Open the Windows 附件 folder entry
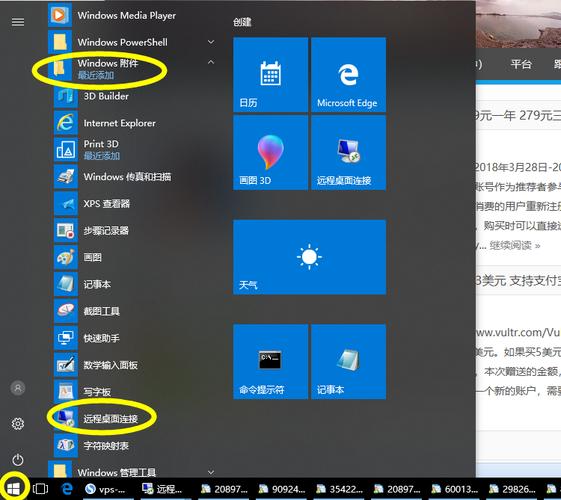The height and width of the screenshot is (500, 561). (x=132, y=68)
